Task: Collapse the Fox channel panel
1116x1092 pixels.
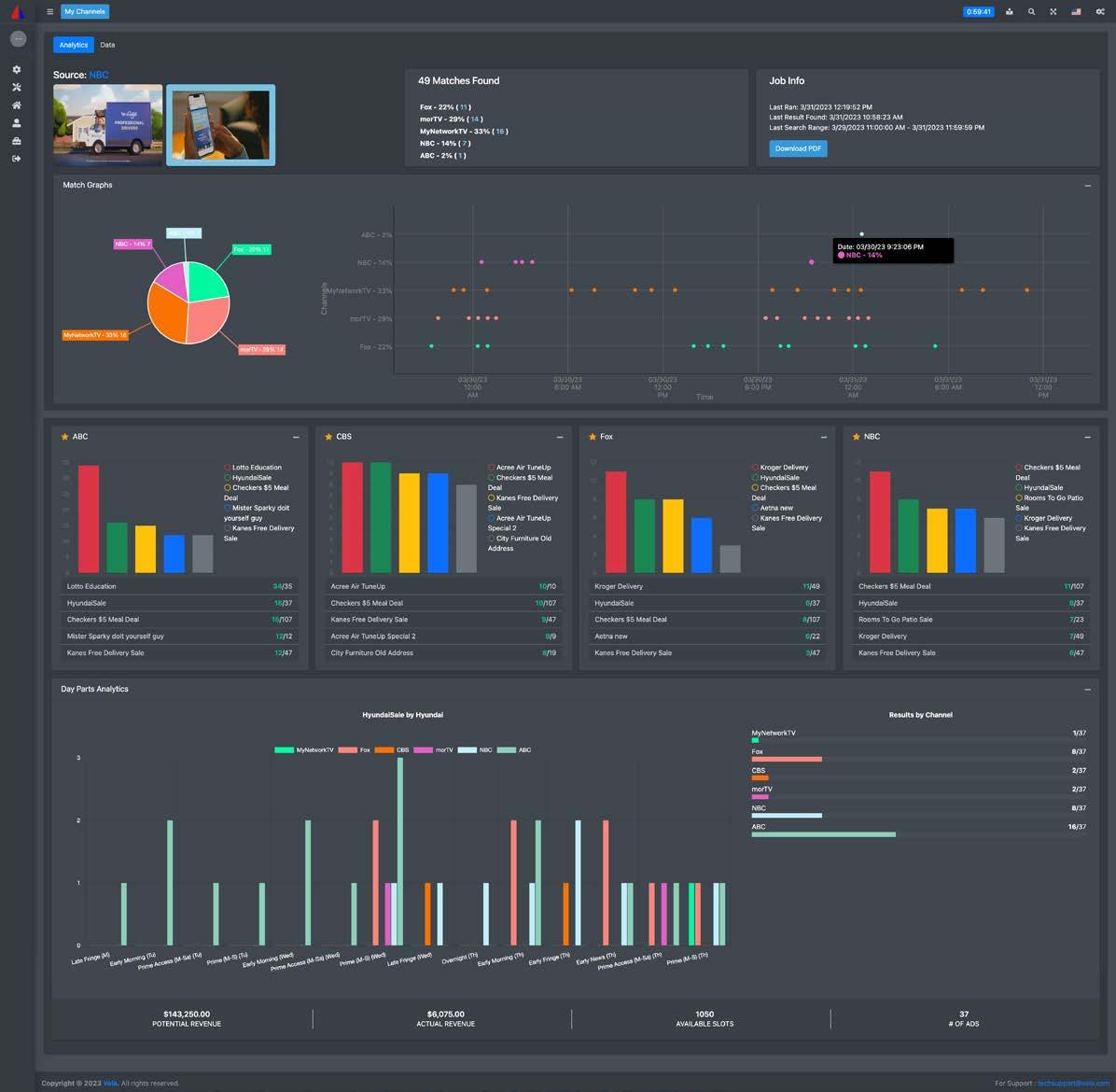Action: (x=824, y=437)
